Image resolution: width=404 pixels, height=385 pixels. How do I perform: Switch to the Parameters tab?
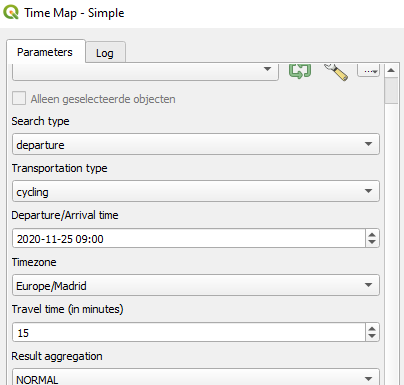coord(45,52)
